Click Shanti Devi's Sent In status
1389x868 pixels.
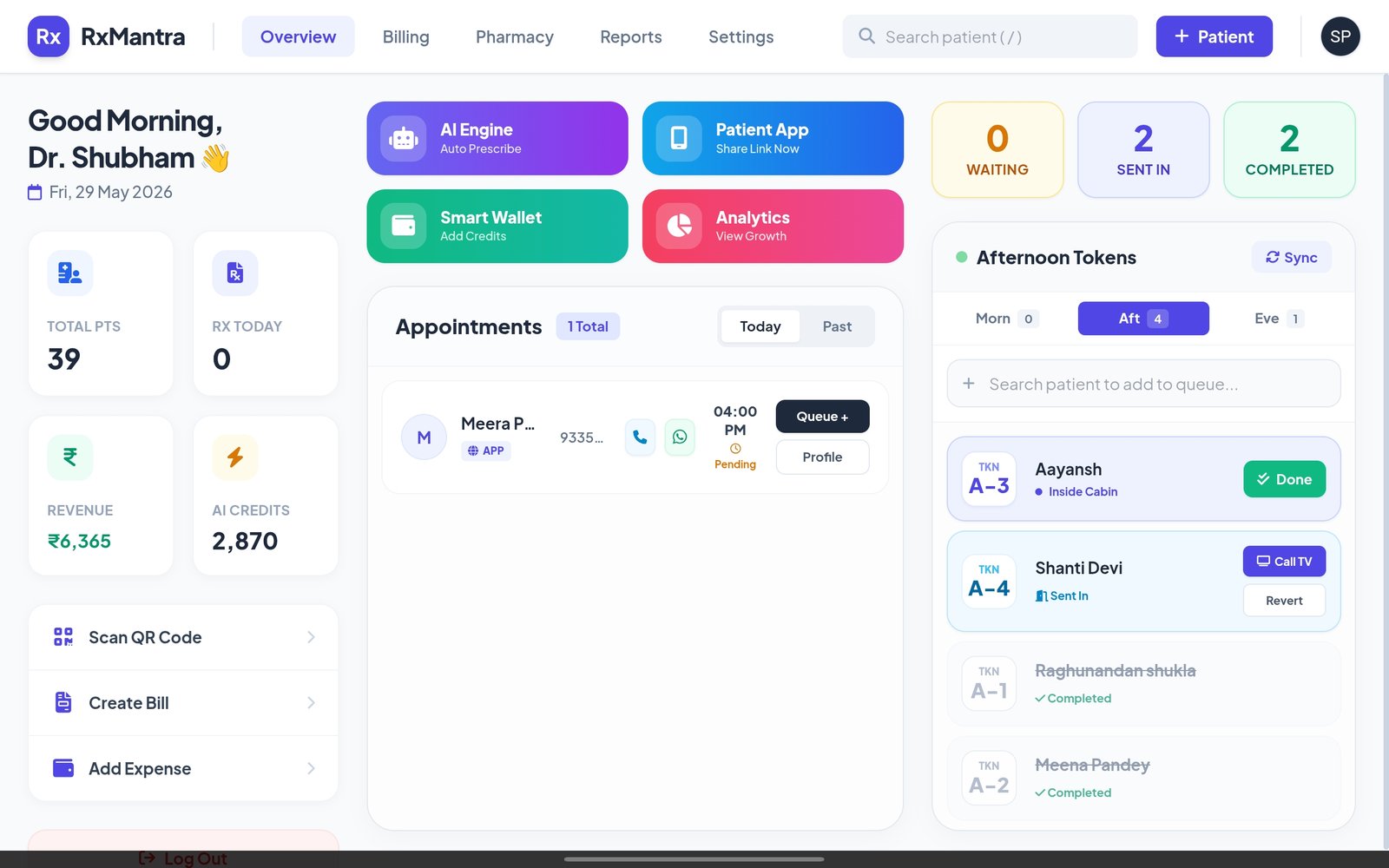[x=1062, y=595]
